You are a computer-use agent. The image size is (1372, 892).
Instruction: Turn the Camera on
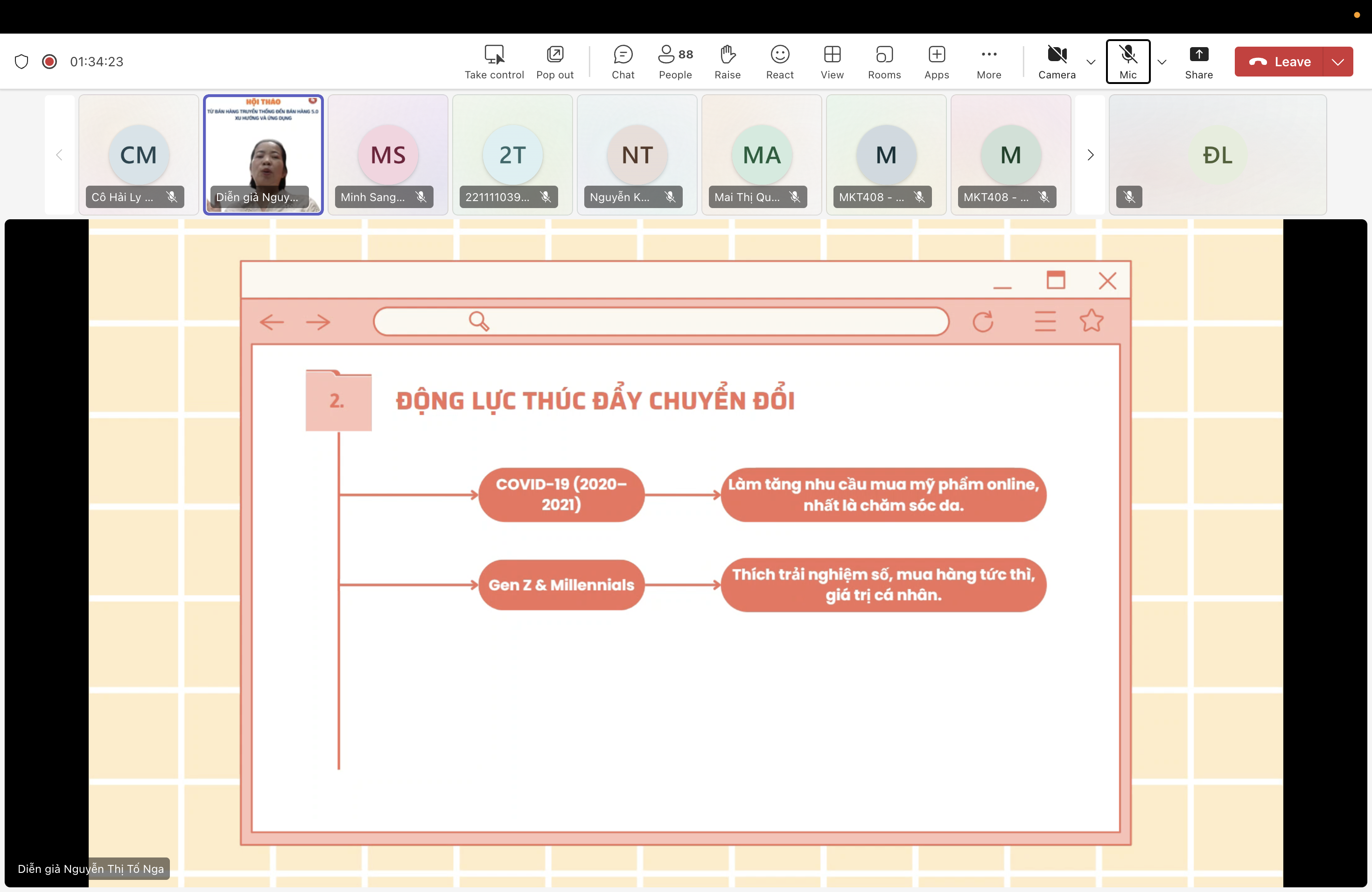1056,62
